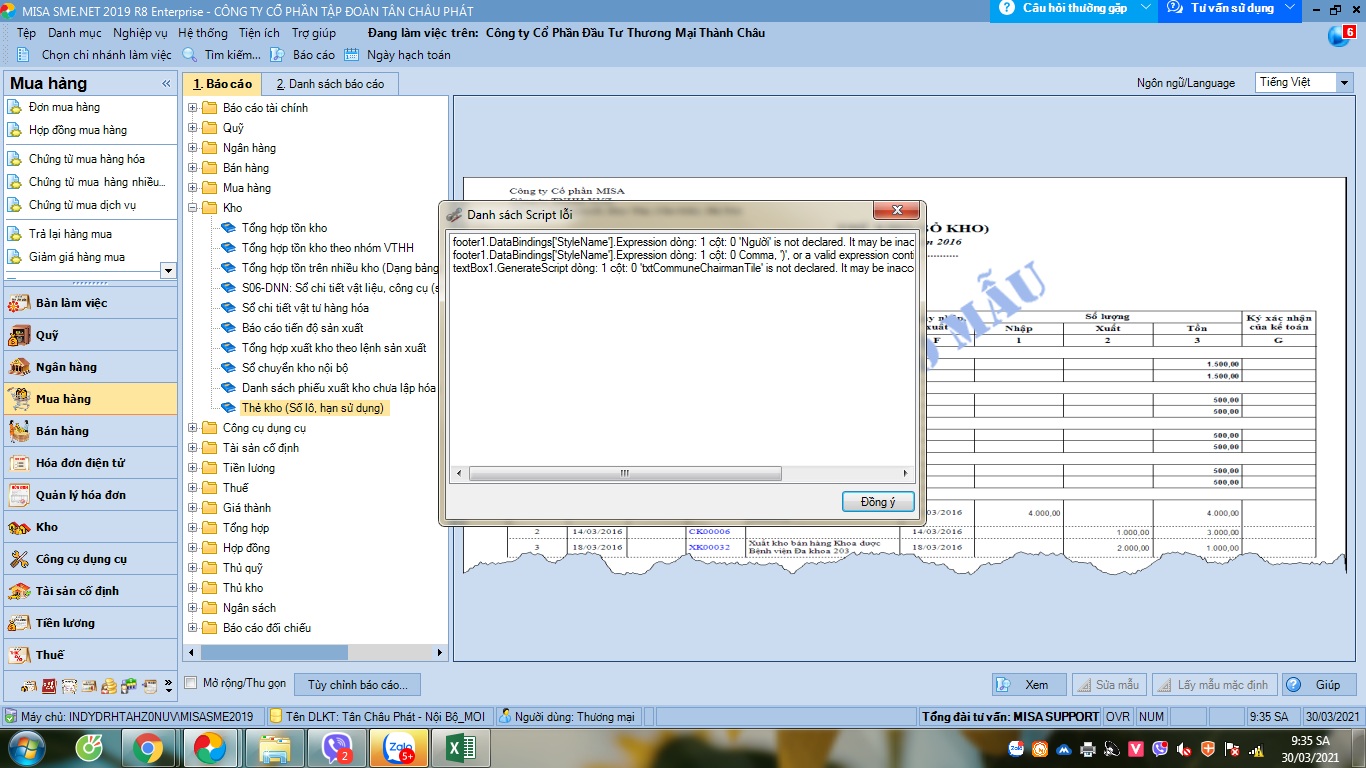Open the Kho module in left sidebar

(x=90, y=527)
